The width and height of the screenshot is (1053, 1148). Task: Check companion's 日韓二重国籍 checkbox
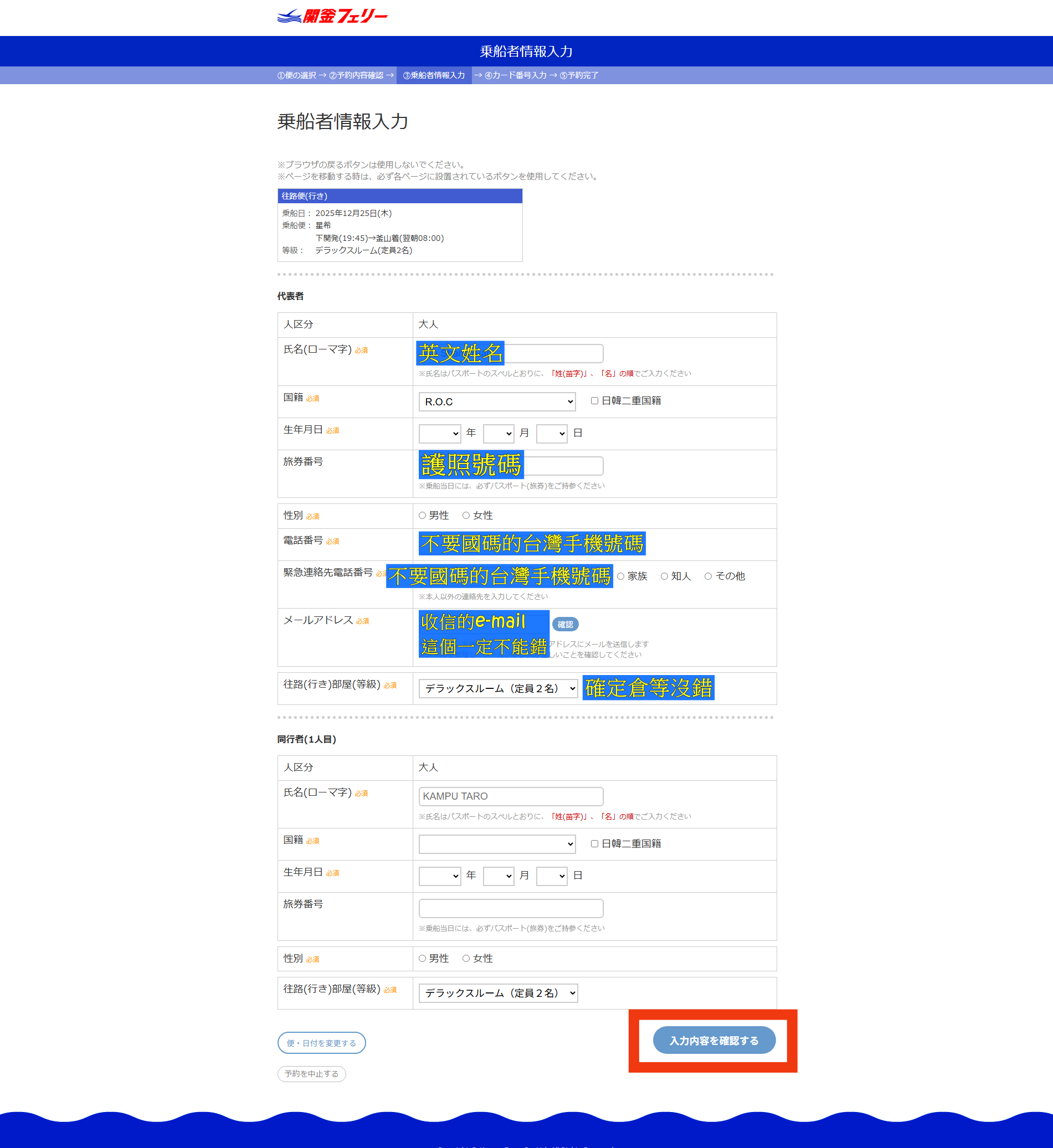(594, 844)
